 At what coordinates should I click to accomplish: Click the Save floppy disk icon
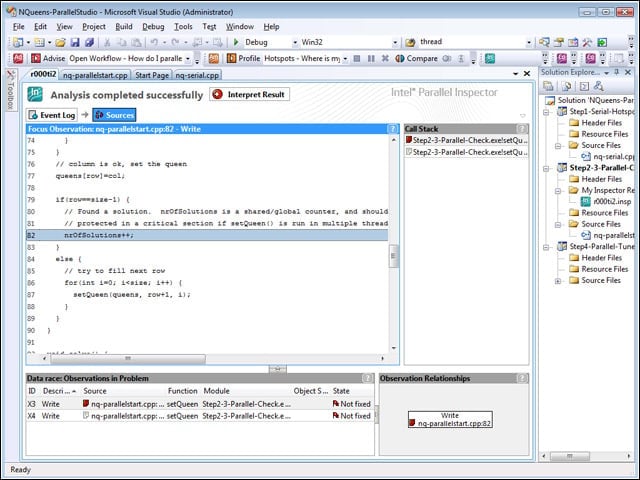tap(75, 42)
